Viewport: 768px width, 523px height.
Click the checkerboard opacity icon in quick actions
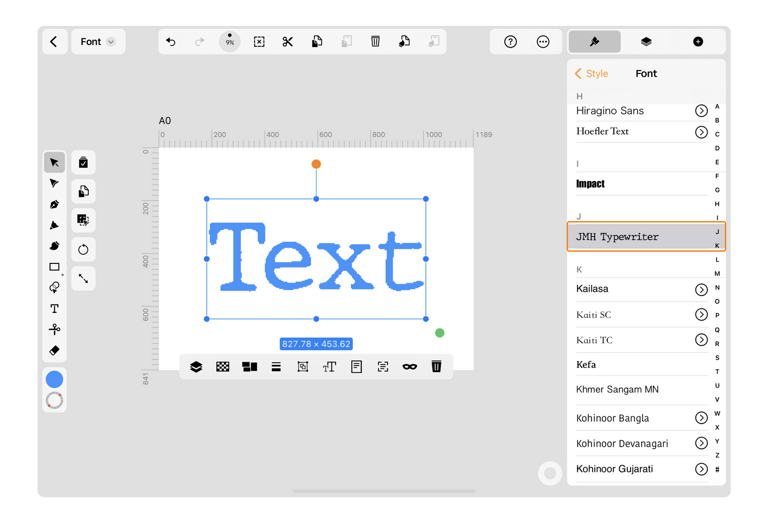click(223, 366)
